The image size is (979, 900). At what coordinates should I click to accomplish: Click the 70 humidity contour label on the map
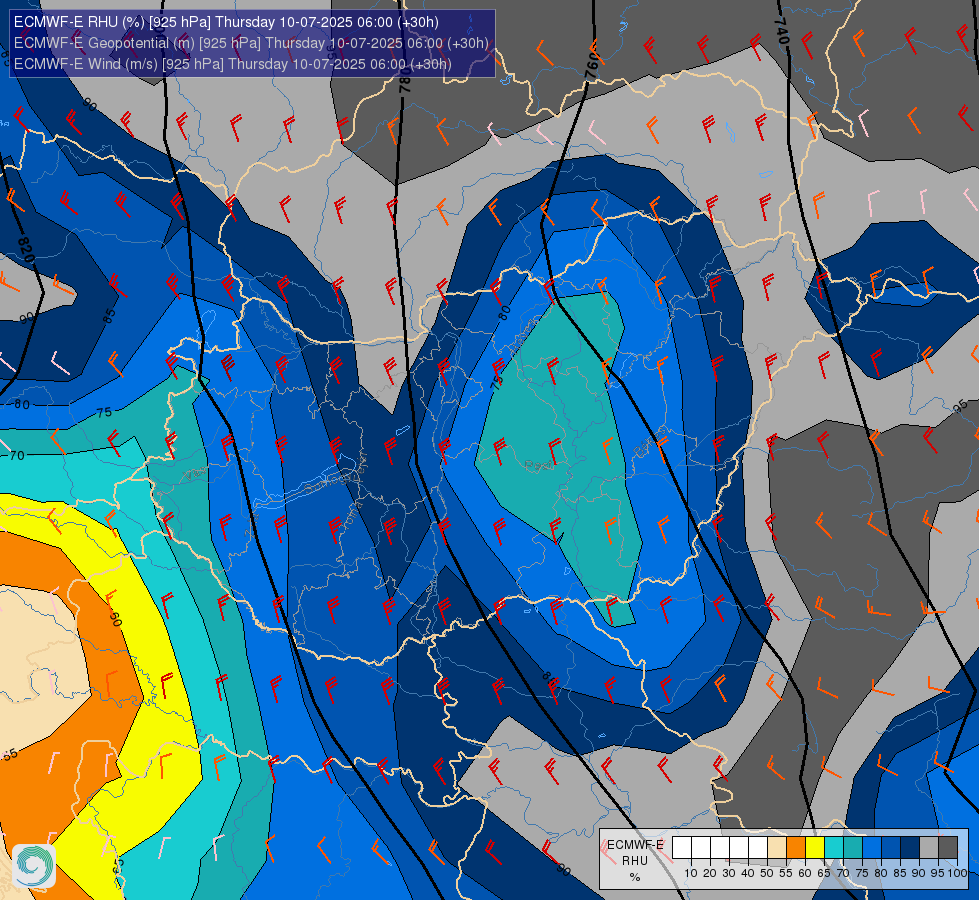[x=17, y=455]
